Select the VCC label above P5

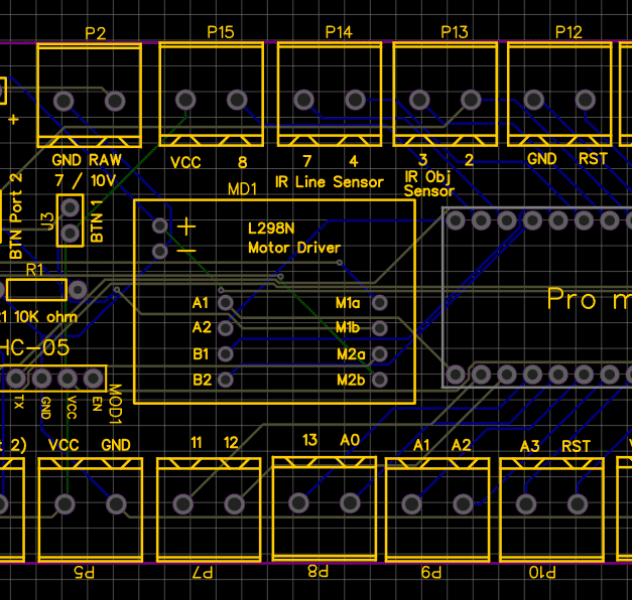coord(64,445)
